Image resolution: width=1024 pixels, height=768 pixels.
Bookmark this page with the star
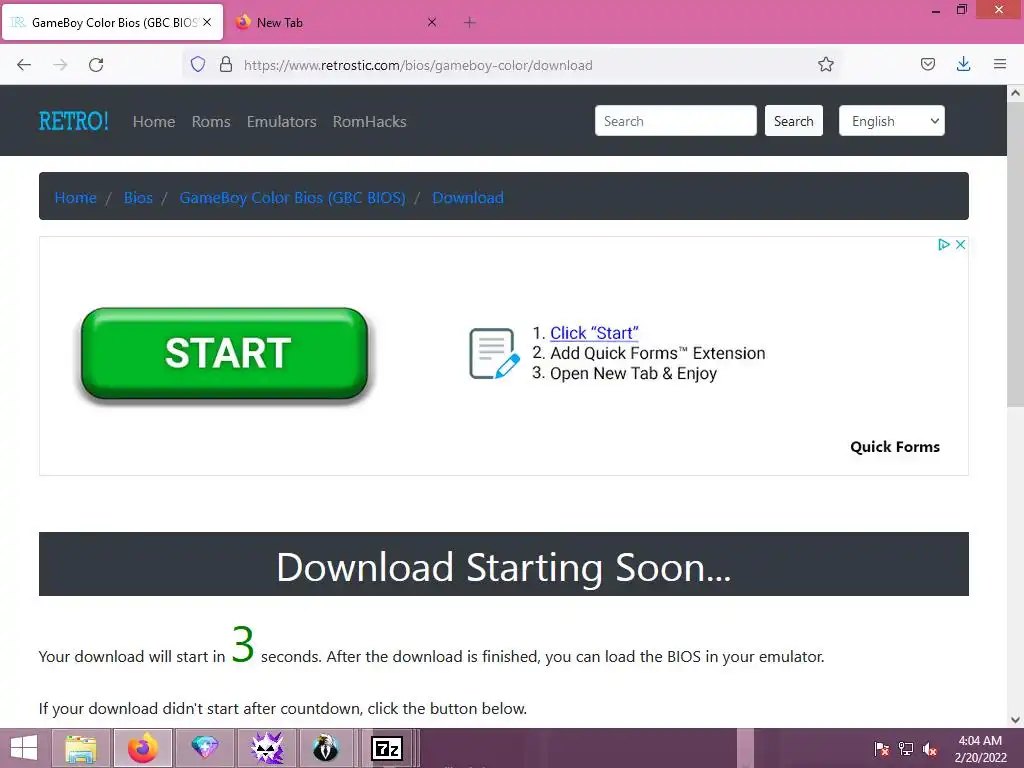tap(825, 64)
